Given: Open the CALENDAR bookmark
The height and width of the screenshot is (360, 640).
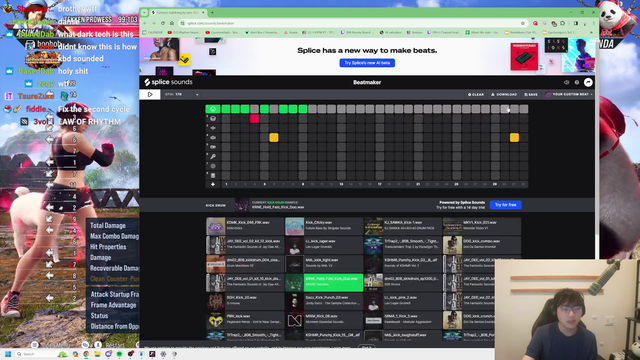Looking at the screenshot, I should 152,32.
